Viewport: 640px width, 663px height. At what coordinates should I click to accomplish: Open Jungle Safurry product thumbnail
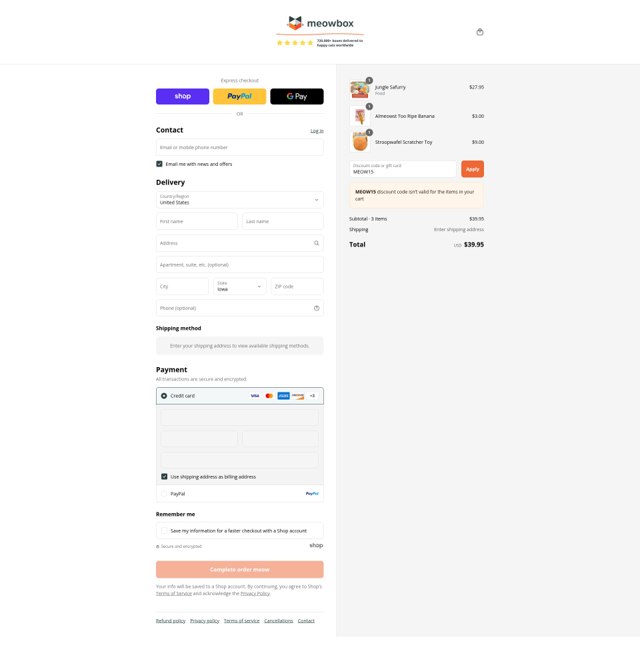360,89
